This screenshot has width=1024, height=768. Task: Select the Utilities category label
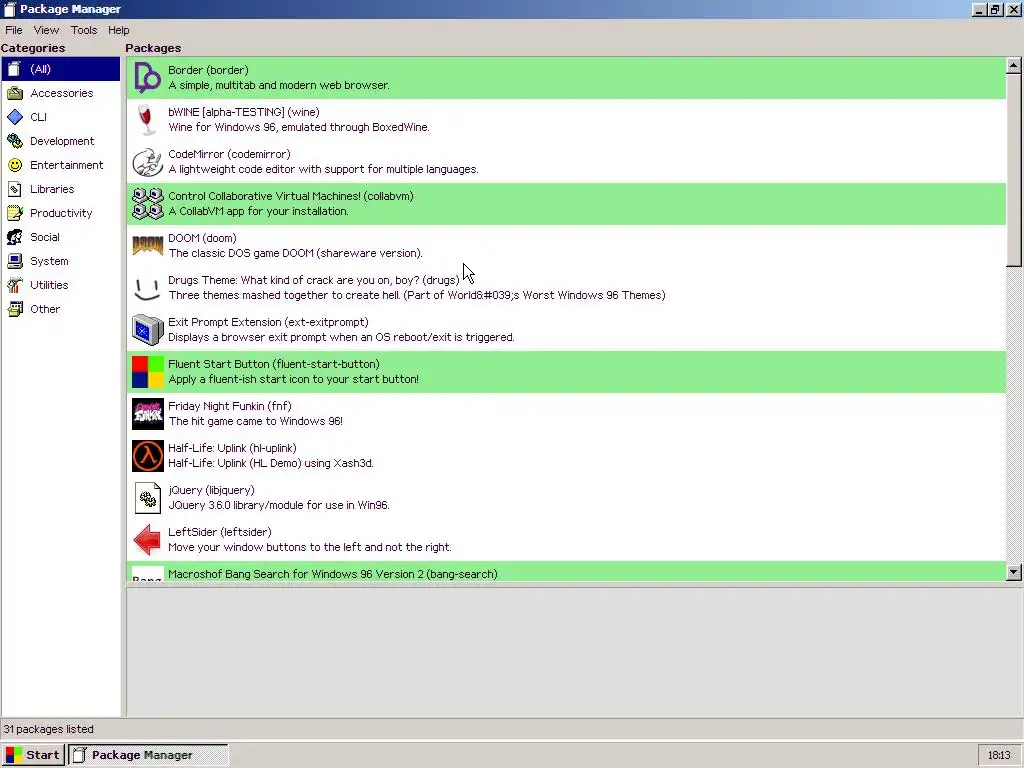click(49, 285)
